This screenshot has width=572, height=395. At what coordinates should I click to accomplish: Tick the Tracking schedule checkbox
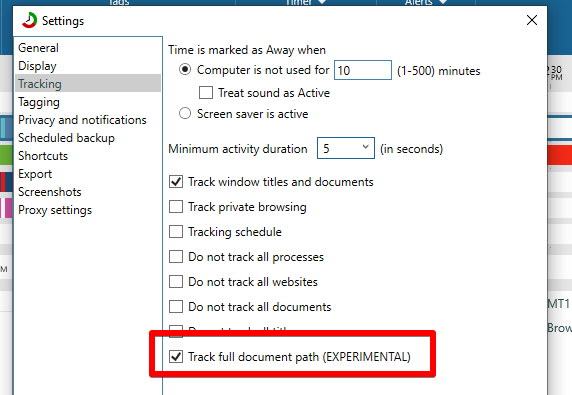coord(176,232)
